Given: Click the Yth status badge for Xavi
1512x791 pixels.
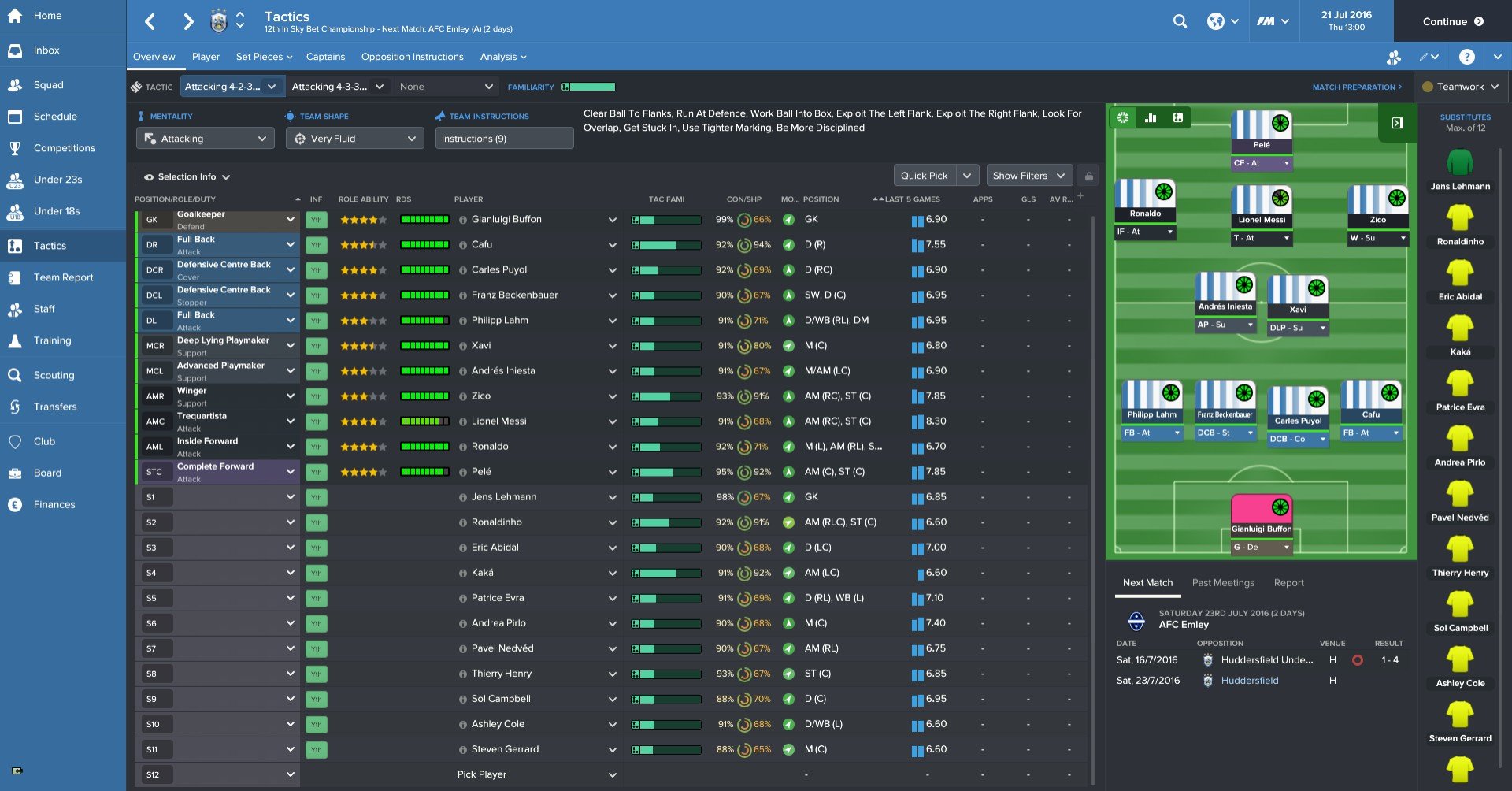Looking at the screenshot, I should click(x=316, y=346).
